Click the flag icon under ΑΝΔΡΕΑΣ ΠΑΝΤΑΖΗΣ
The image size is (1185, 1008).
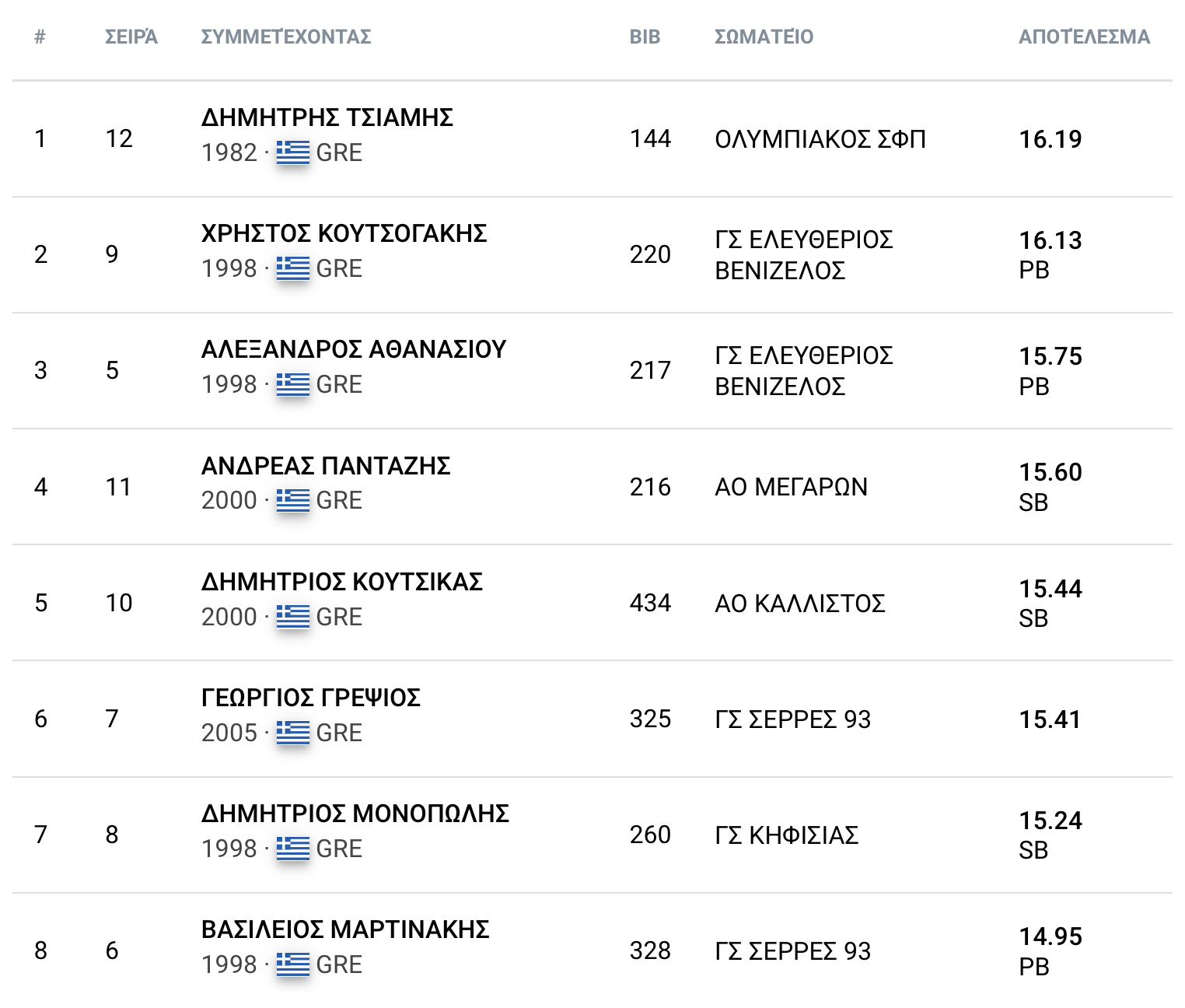click(x=292, y=500)
